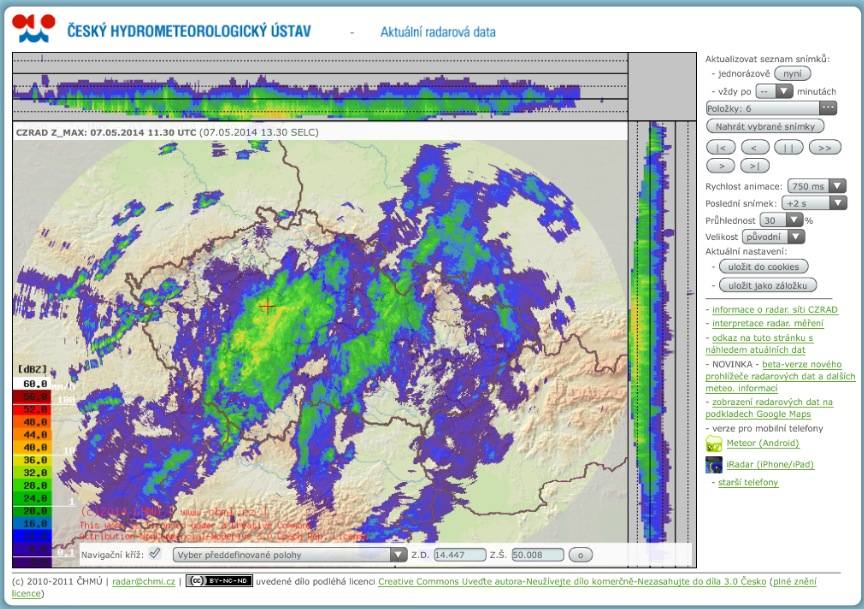This screenshot has width=864, height=609.
Task: Click the 'Aktuální radarová data' heading
Action: point(438,32)
